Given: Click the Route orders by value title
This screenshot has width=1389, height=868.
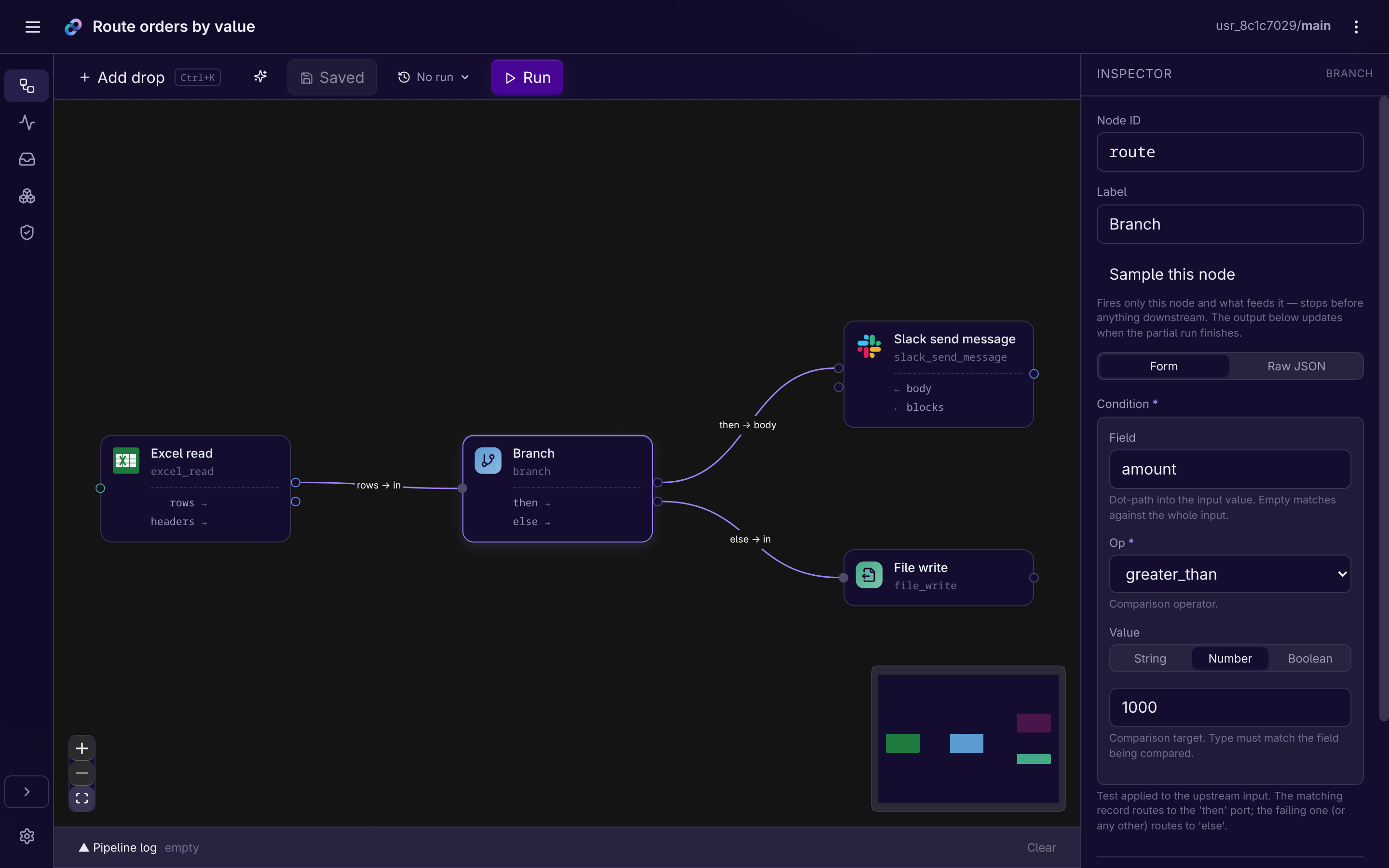Looking at the screenshot, I should [173, 27].
